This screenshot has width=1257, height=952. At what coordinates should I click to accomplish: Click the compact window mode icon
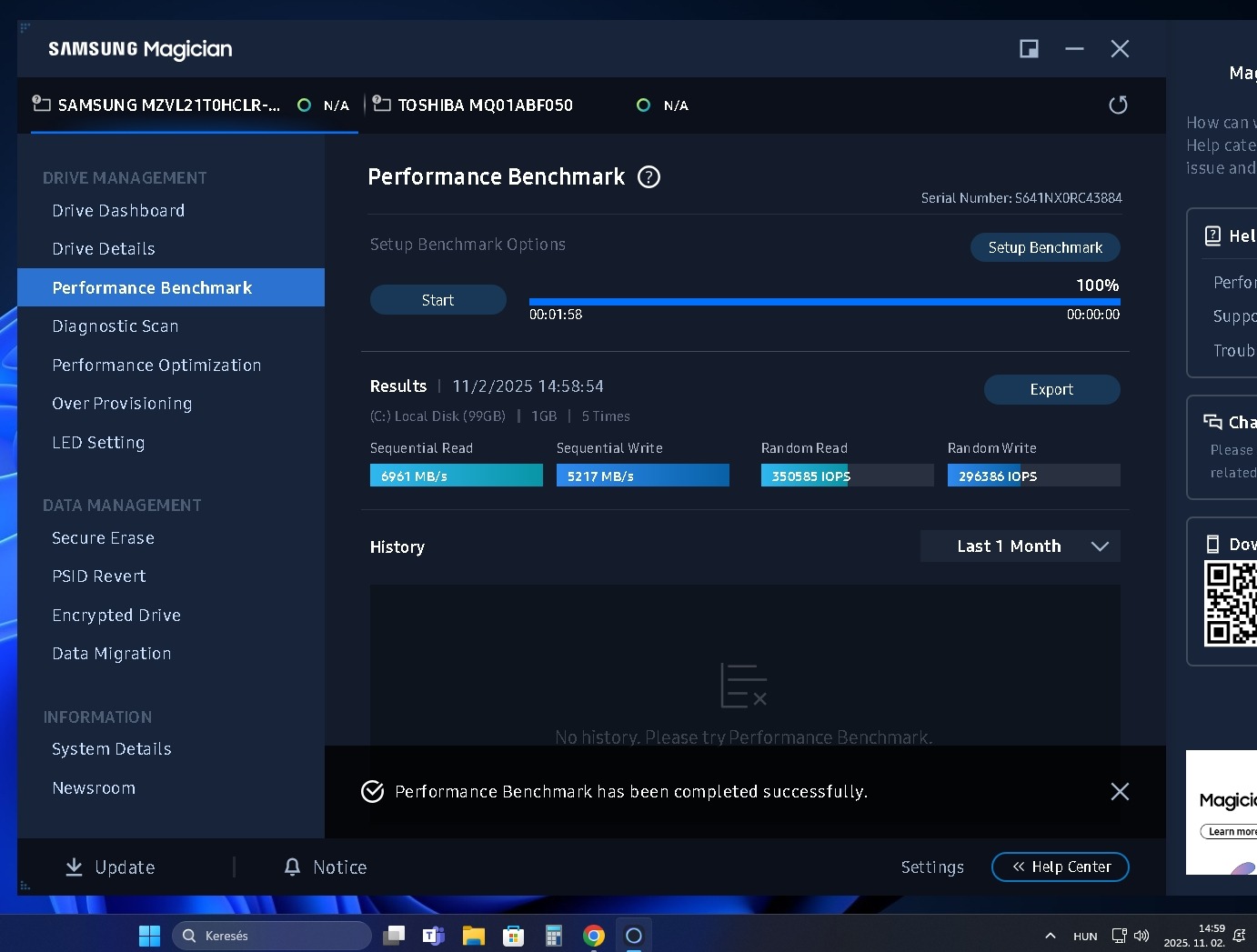(1029, 49)
